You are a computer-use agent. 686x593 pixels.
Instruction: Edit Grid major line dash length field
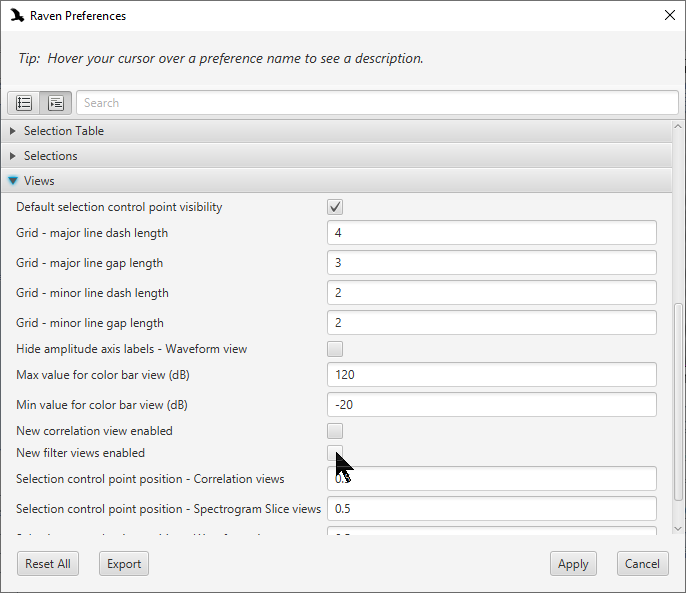pos(492,233)
